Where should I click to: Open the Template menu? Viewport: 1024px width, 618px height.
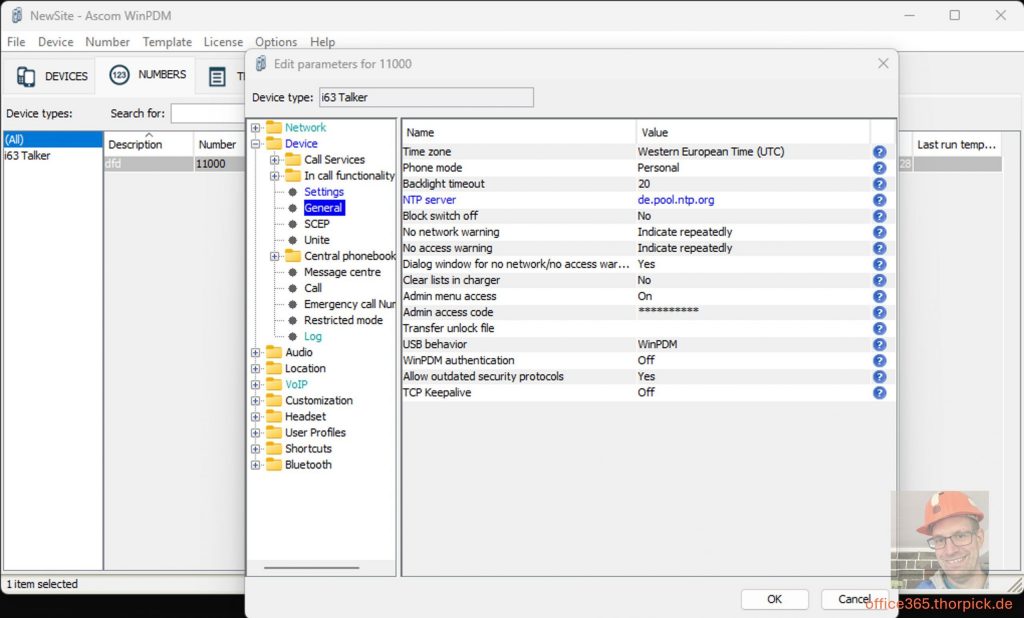167,42
